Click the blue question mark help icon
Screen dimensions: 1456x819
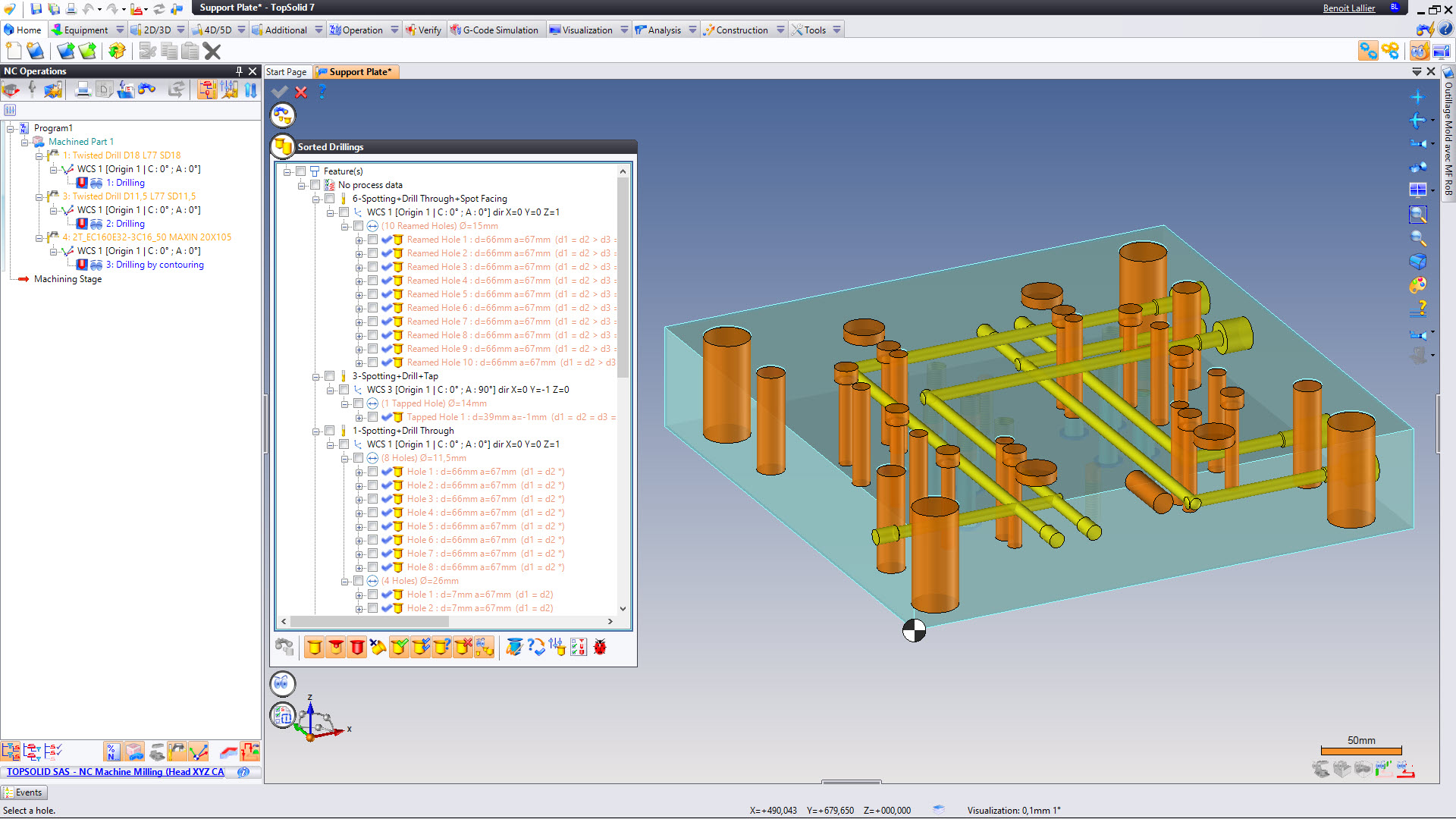pos(322,92)
